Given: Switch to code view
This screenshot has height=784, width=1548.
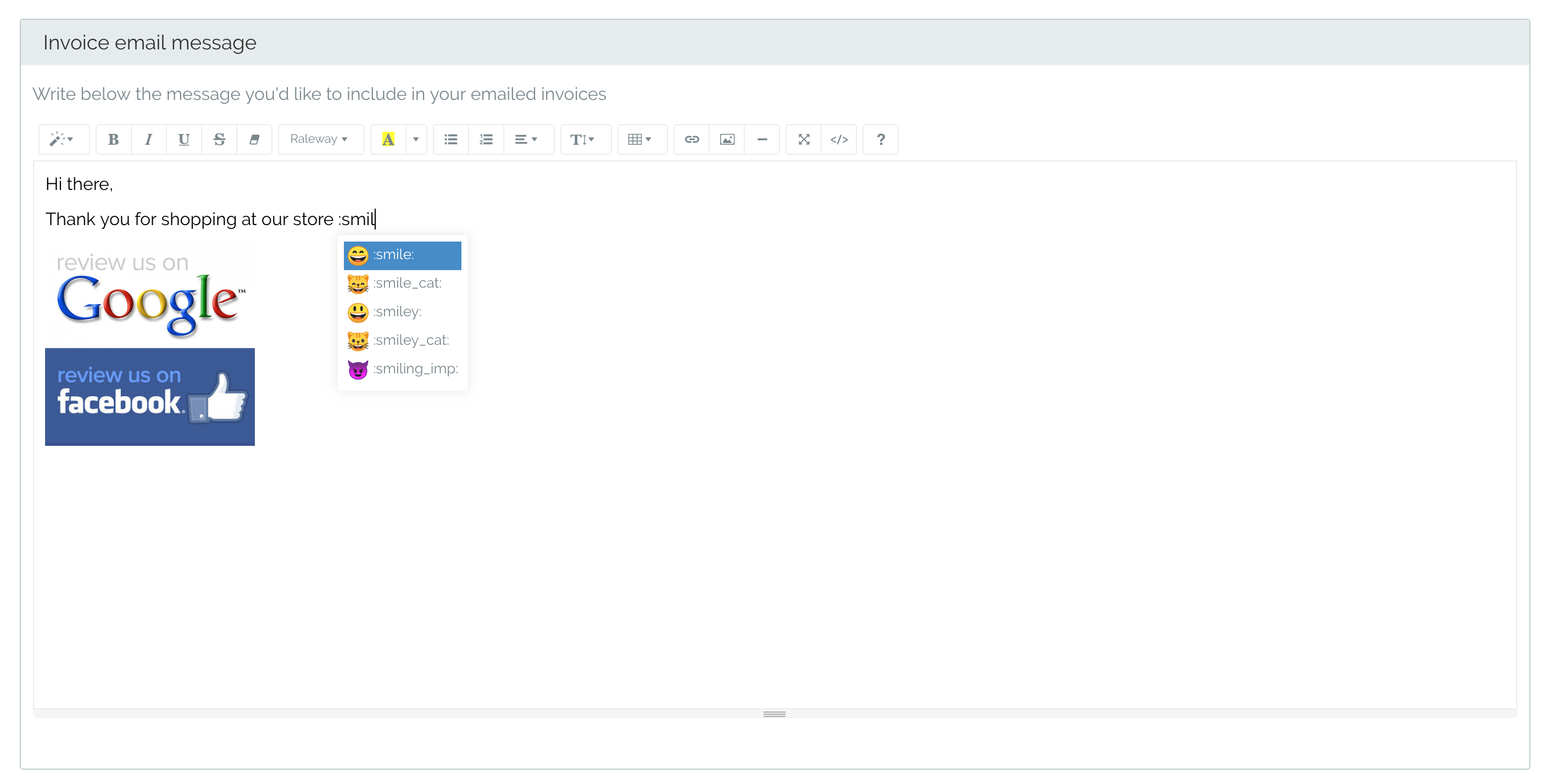Looking at the screenshot, I should click(839, 139).
